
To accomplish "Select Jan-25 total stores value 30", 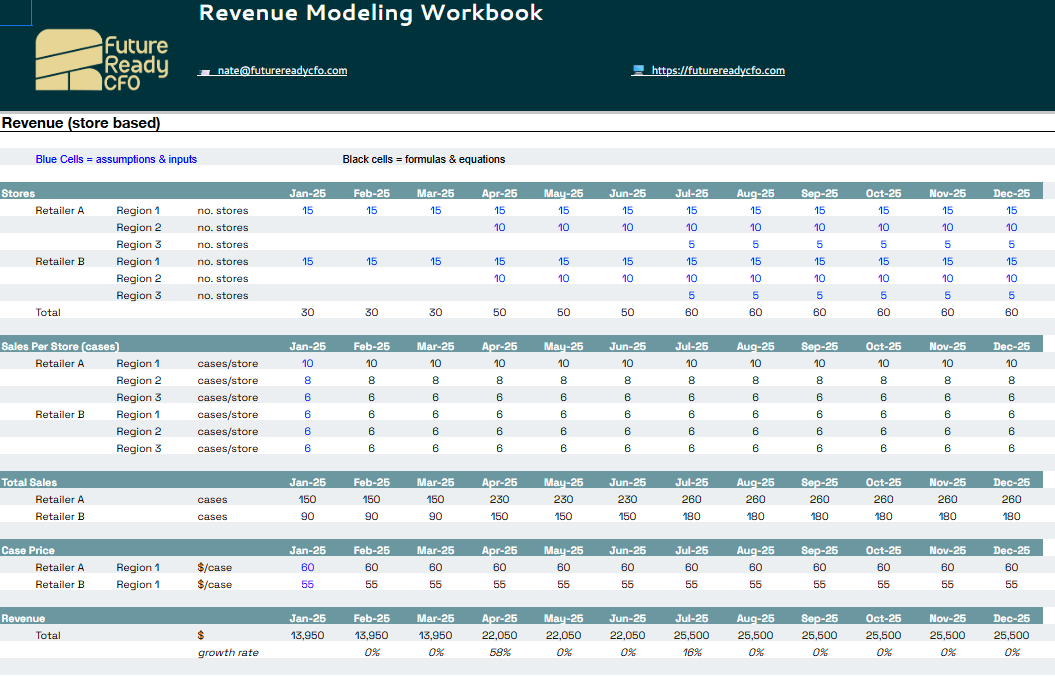I will coord(307,313).
